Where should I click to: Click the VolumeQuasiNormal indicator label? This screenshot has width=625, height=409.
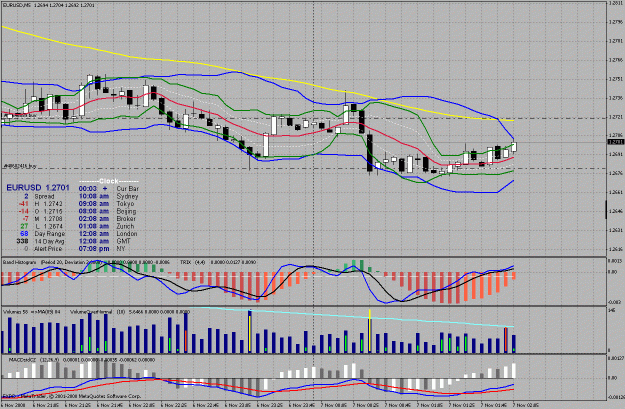[x=91, y=312]
